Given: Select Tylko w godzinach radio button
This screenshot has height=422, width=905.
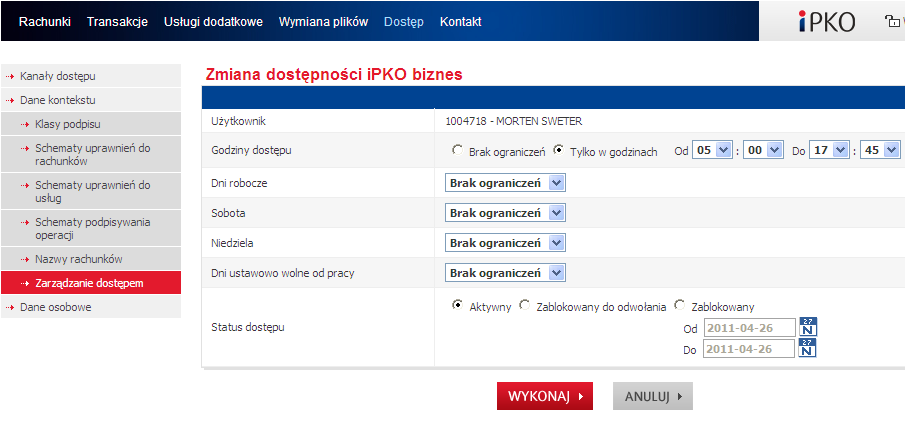Looking at the screenshot, I should click(558, 150).
